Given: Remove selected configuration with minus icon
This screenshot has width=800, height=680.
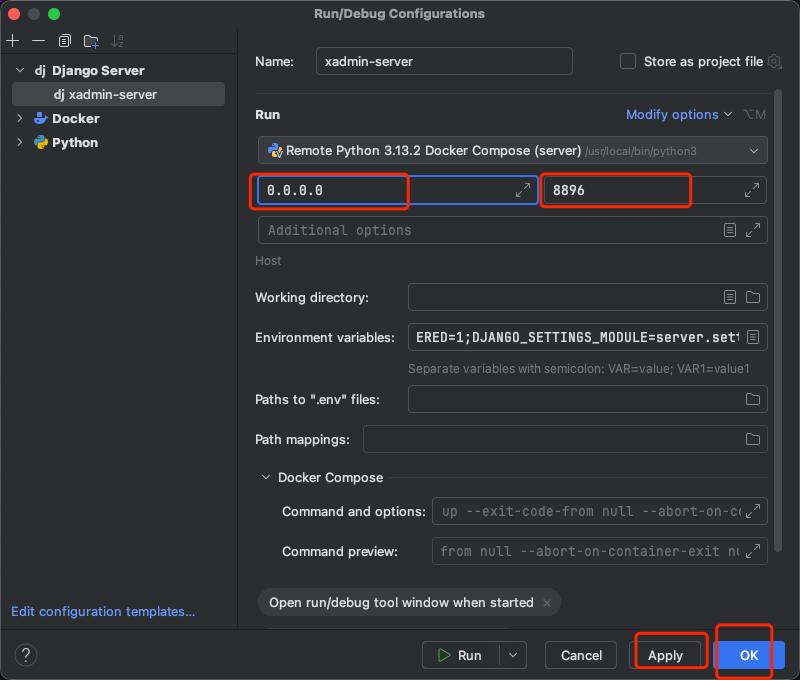Looking at the screenshot, I should pyautogui.click(x=38, y=41).
